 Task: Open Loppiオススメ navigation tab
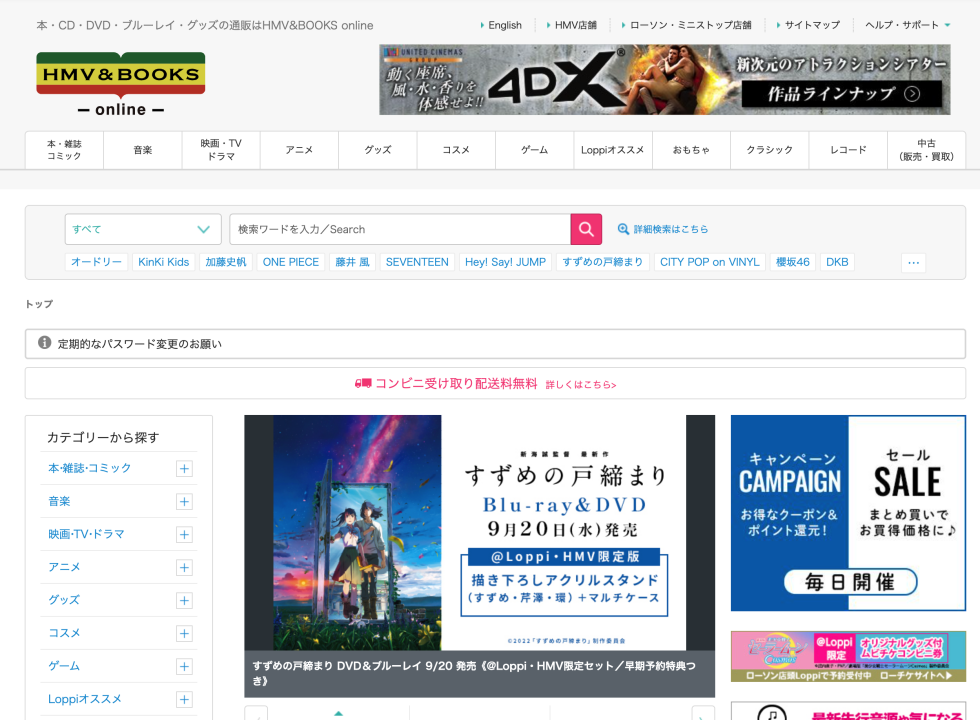click(613, 150)
